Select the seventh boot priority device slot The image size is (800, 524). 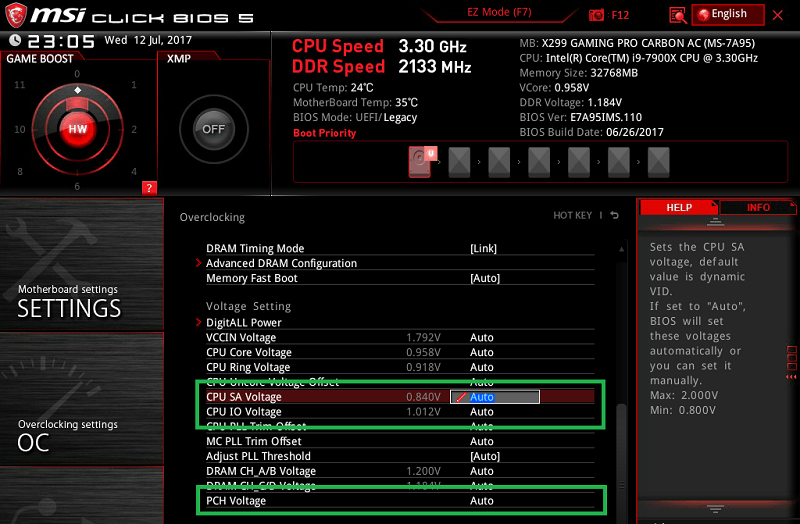(x=658, y=162)
